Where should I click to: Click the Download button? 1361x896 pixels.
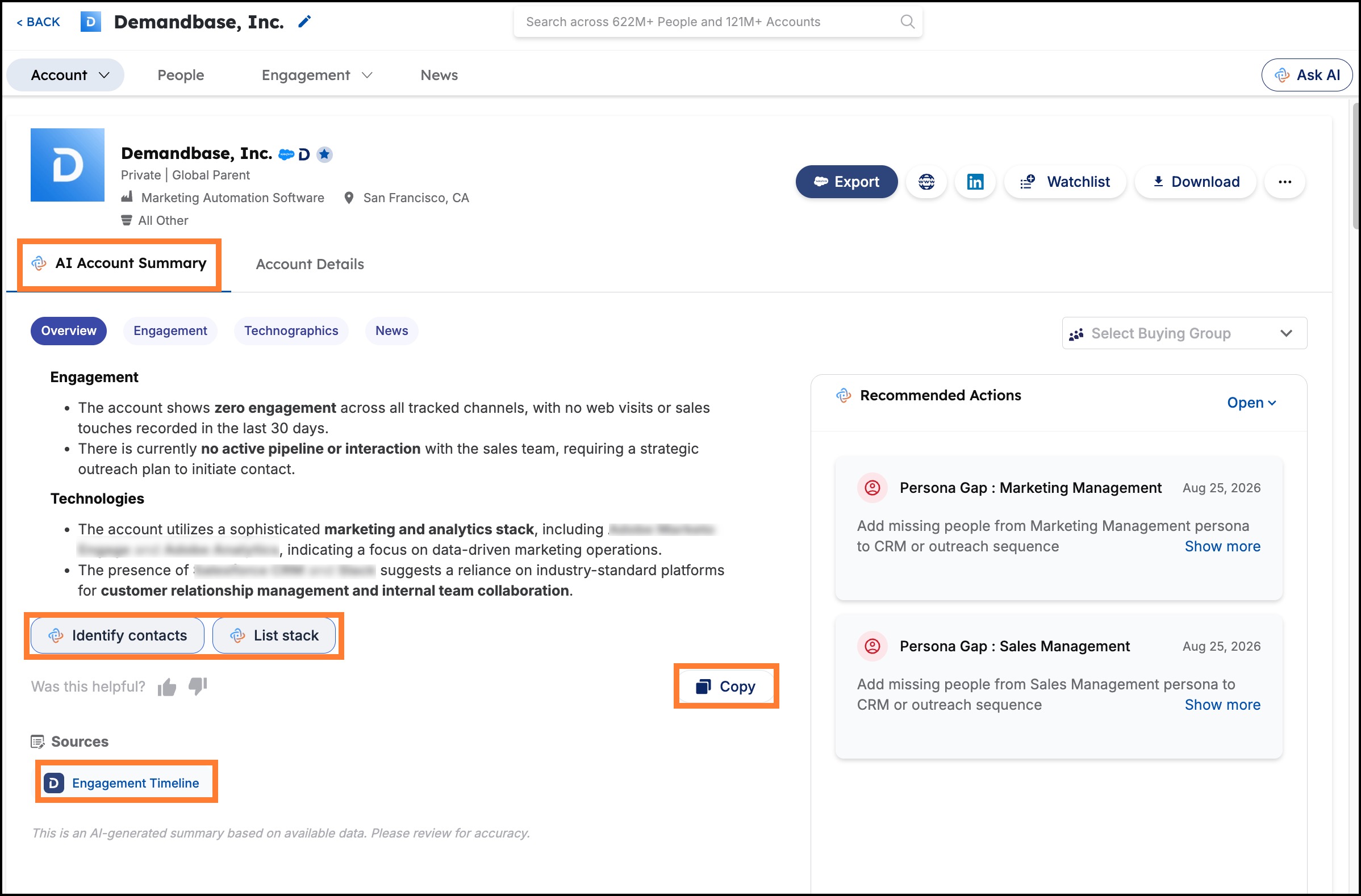tap(1196, 182)
